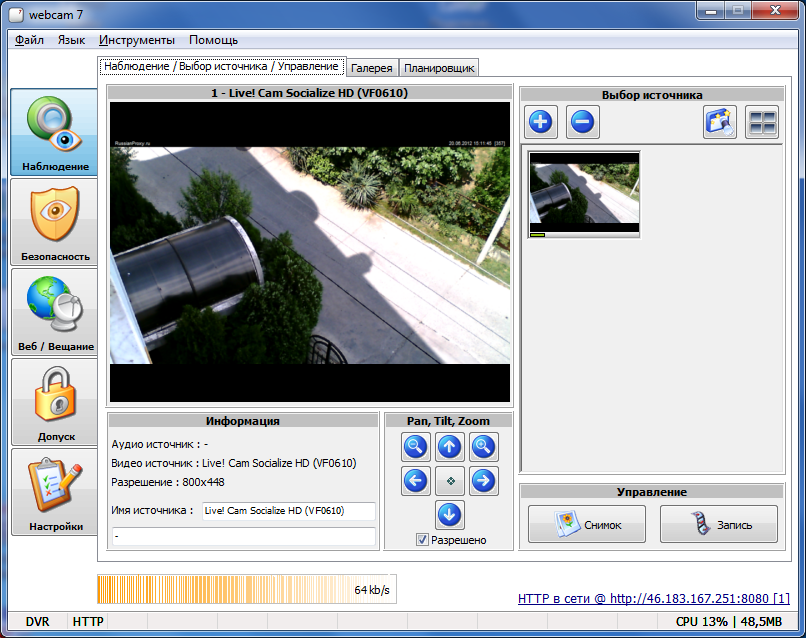The image size is (806, 638).
Task: Close the webcam 7 window
Action: click(x=775, y=11)
